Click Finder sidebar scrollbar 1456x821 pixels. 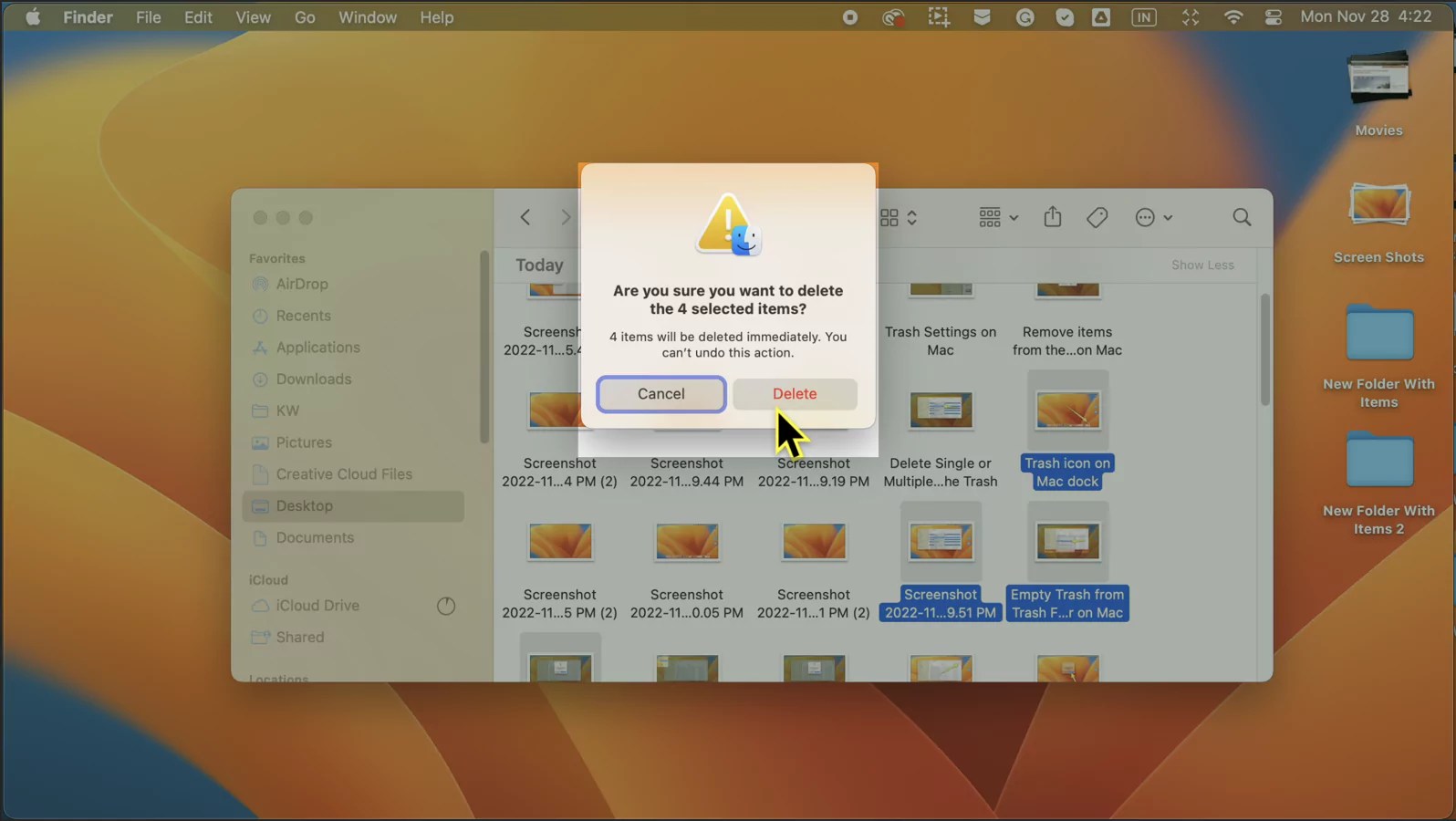click(484, 347)
